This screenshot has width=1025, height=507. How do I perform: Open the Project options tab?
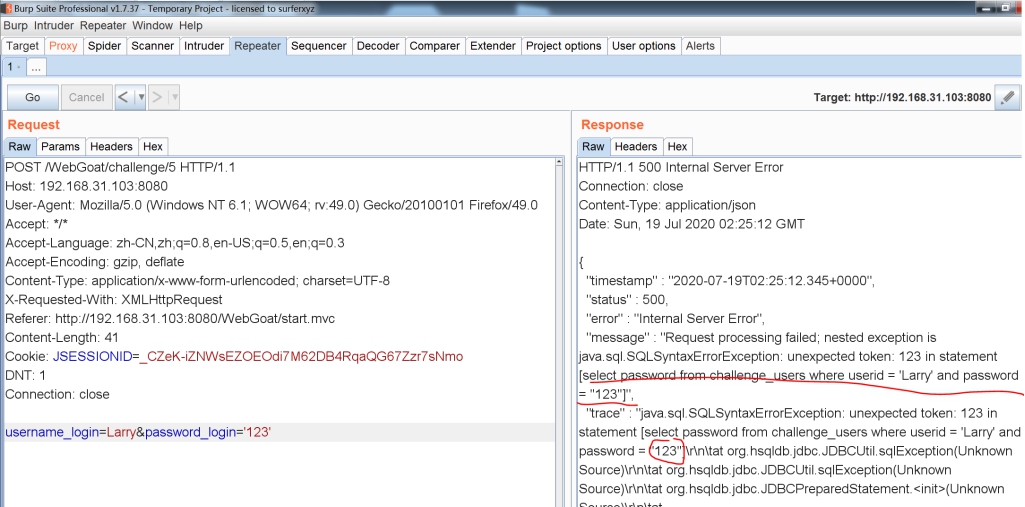point(563,46)
